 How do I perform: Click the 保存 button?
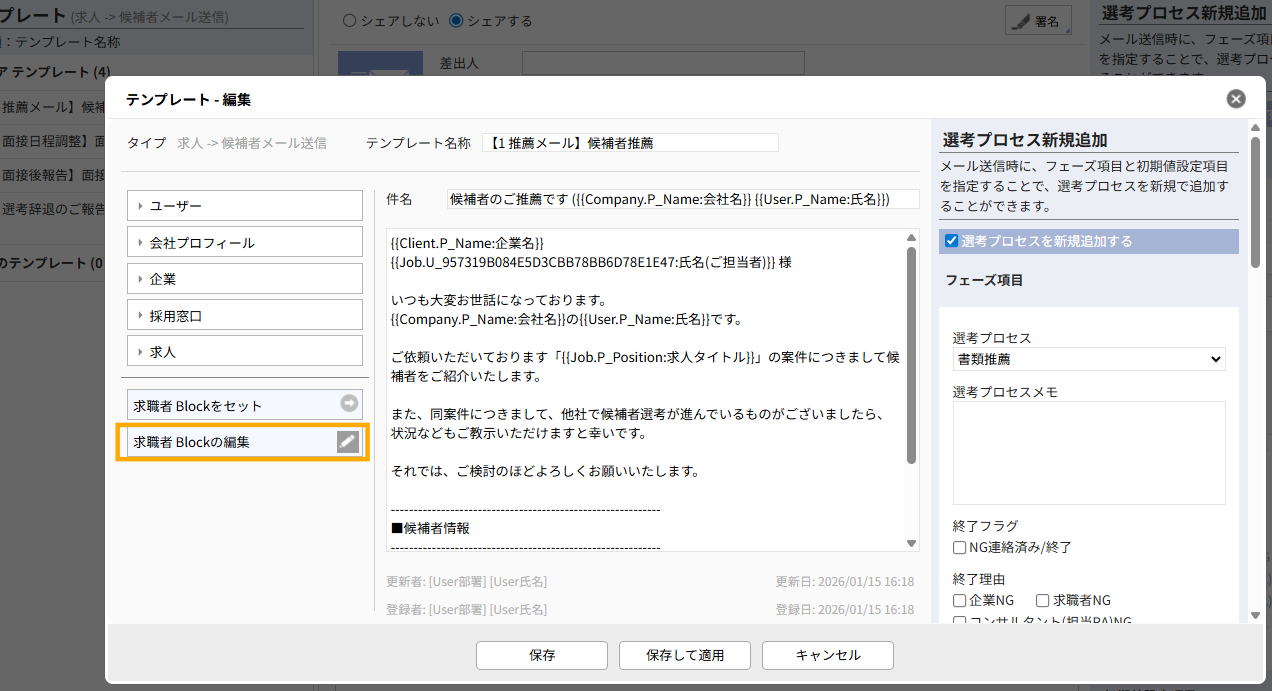point(542,656)
